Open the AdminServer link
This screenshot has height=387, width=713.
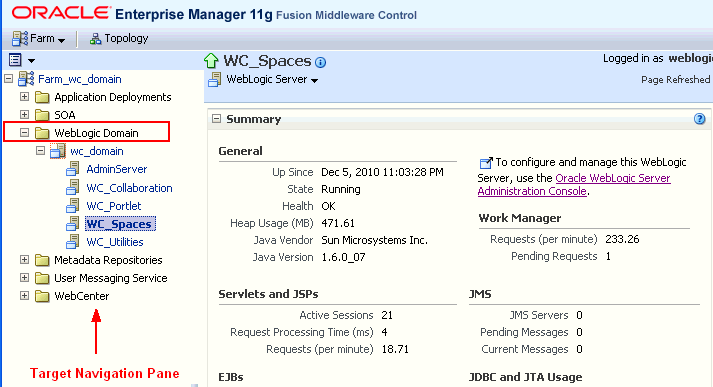coord(117,169)
